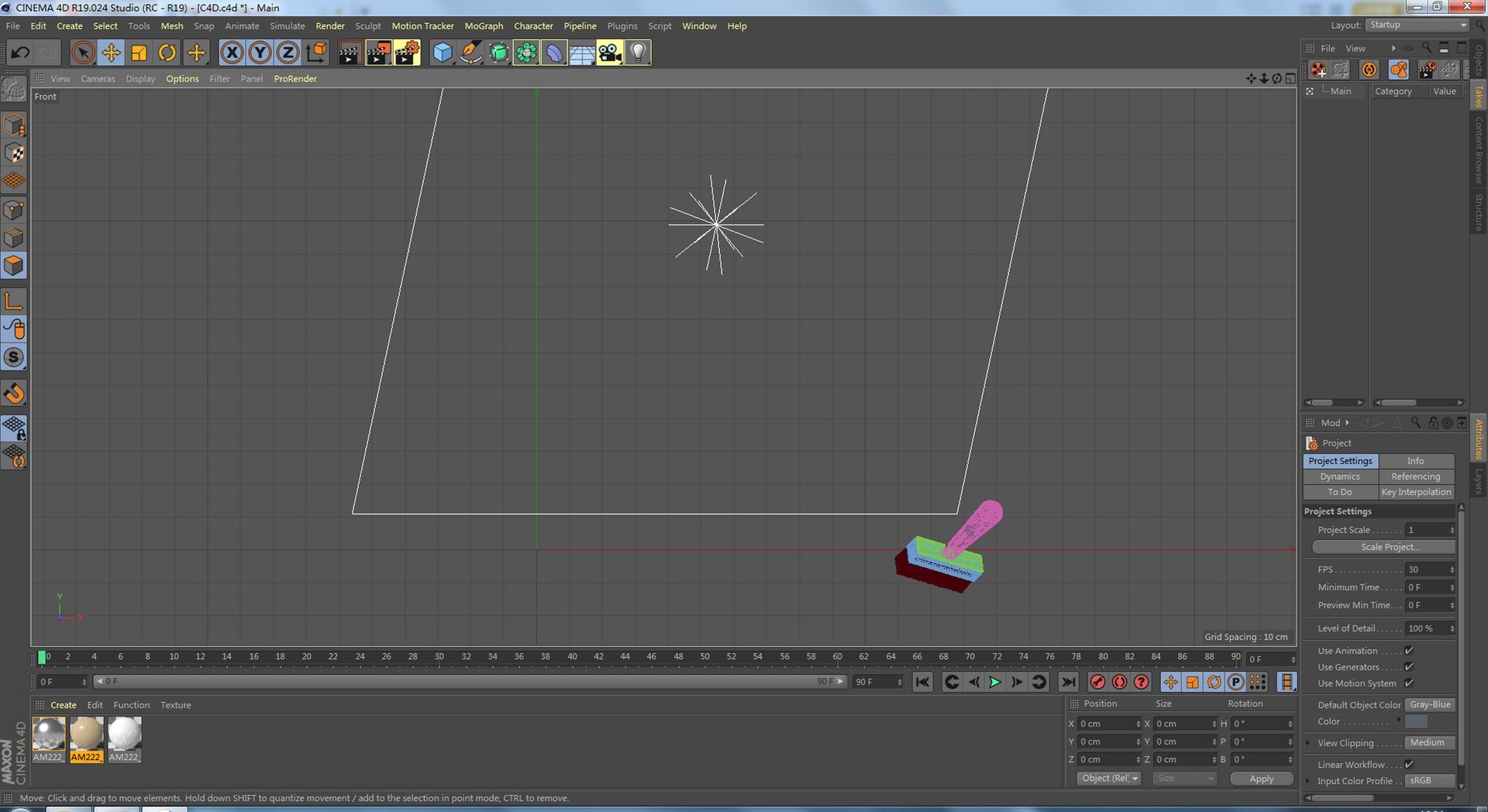Toggle Use Animation checkbox
1488x812 pixels.
(x=1409, y=651)
